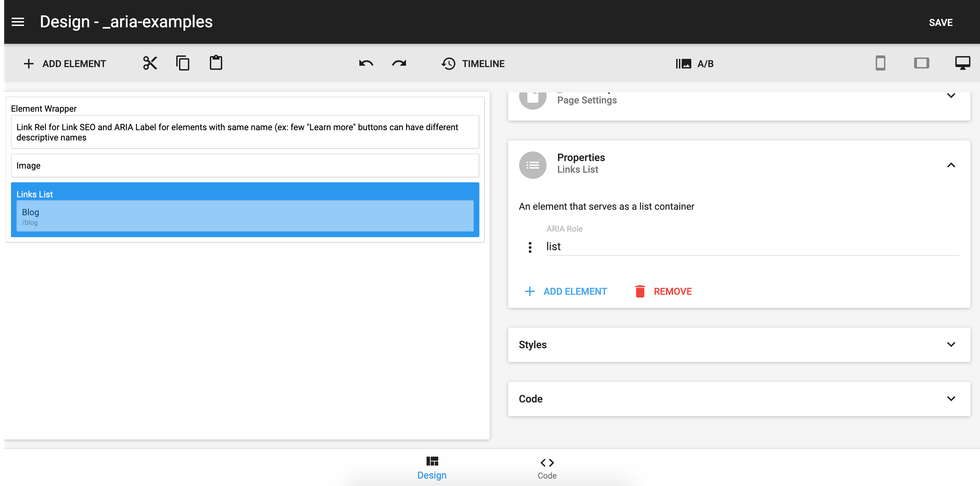Image resolution: width=980 pixels, height=486 pixels.
Task: Expand the Page Settings section
Action: pyautogui.click(x=950, y=96)
